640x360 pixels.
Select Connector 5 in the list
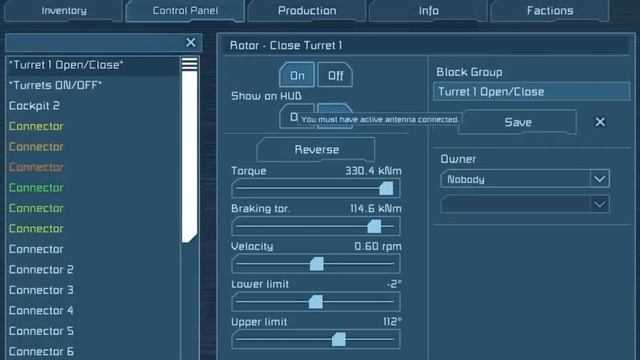tap(93, 331)
